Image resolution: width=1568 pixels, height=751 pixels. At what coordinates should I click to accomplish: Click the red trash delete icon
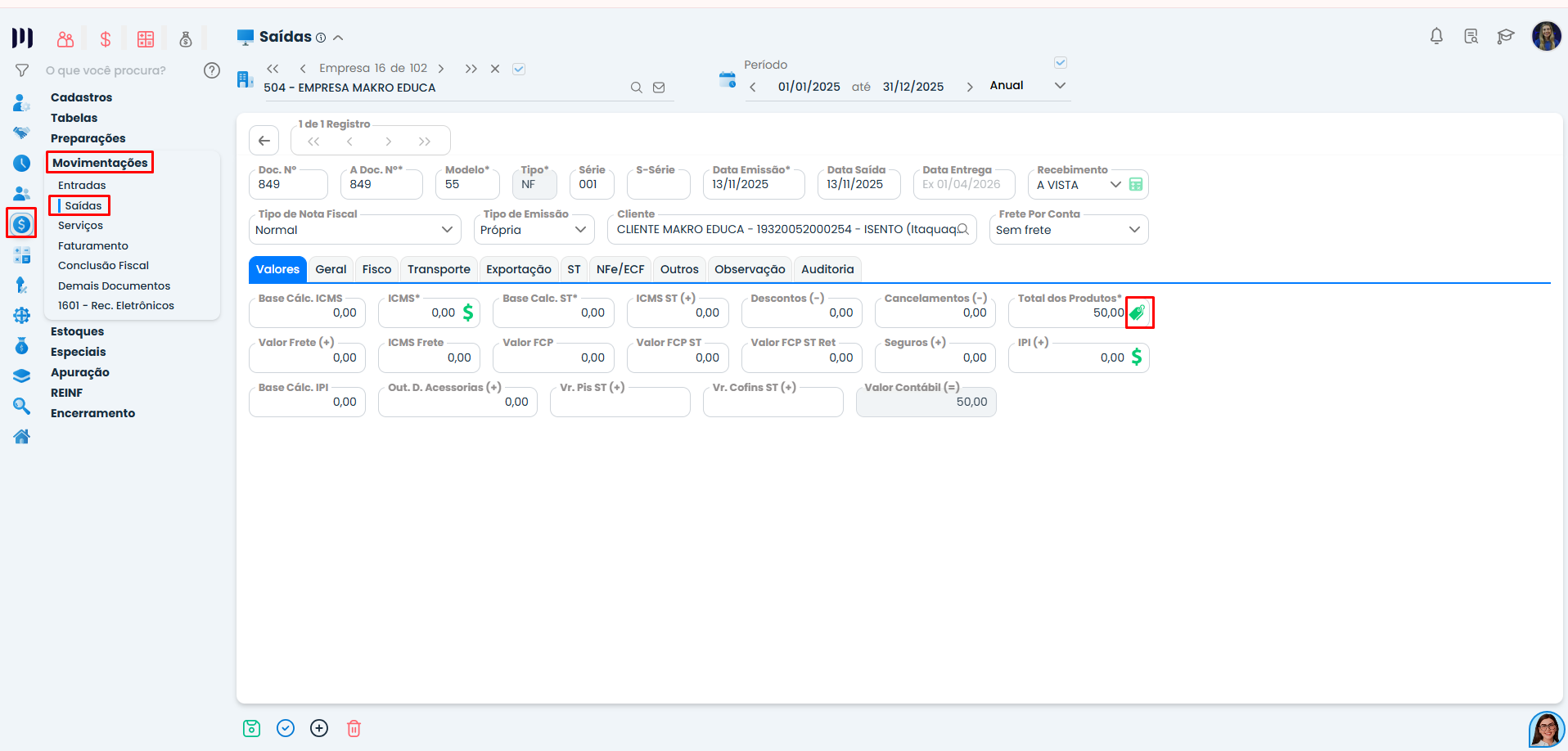[x=354, y=728]
